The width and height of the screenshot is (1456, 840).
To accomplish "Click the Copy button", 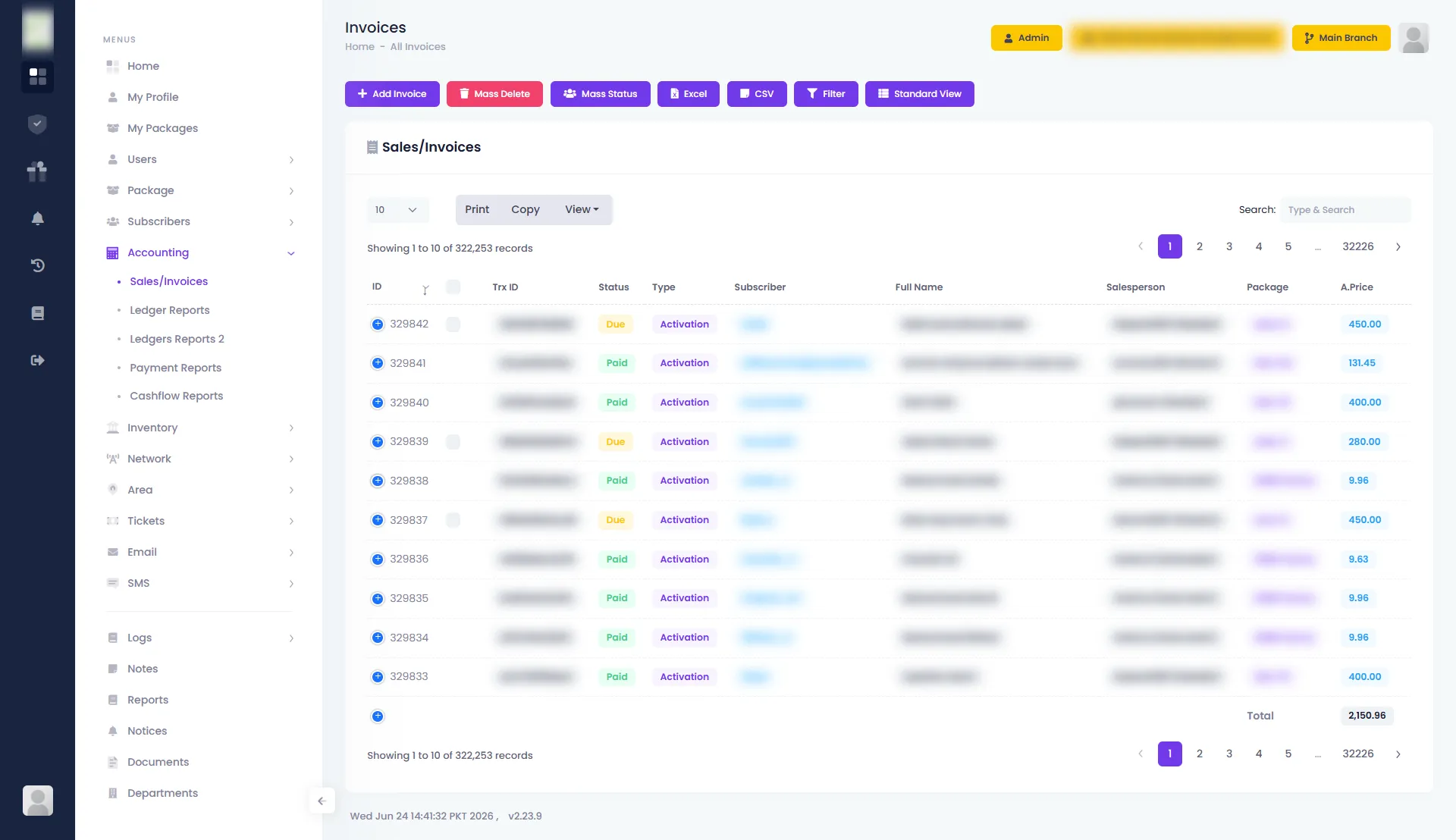I will [525, 209].
